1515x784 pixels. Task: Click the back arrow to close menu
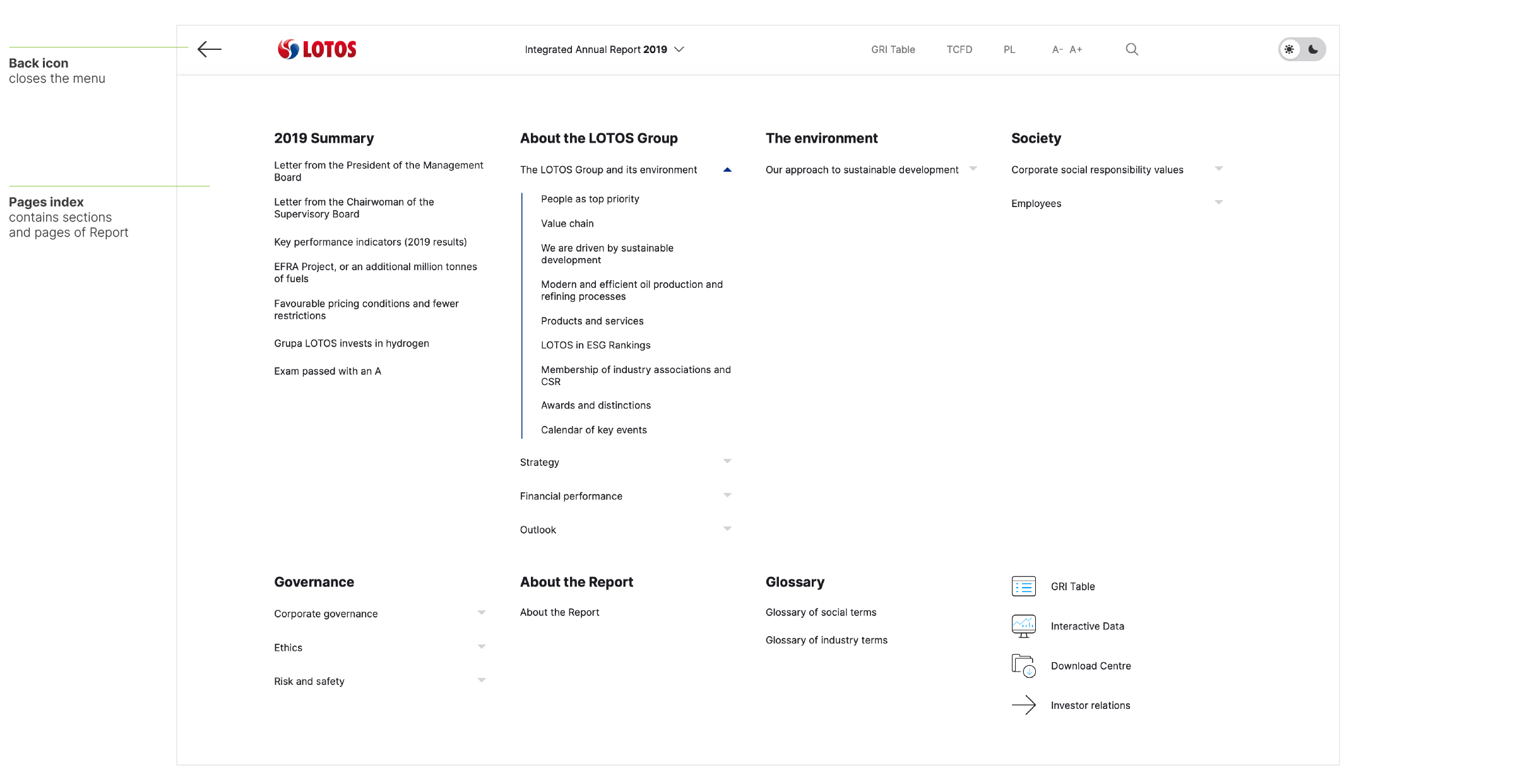210,49
